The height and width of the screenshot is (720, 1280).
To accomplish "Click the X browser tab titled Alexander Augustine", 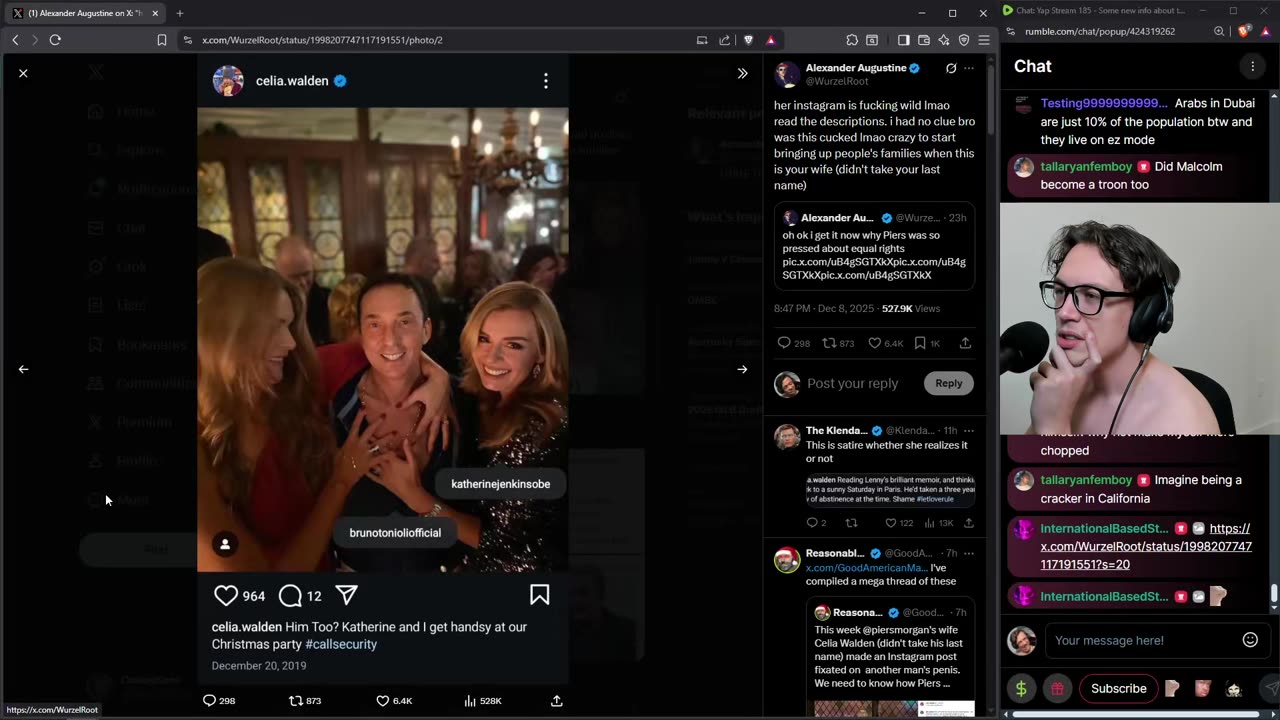I will pos(84,13).
